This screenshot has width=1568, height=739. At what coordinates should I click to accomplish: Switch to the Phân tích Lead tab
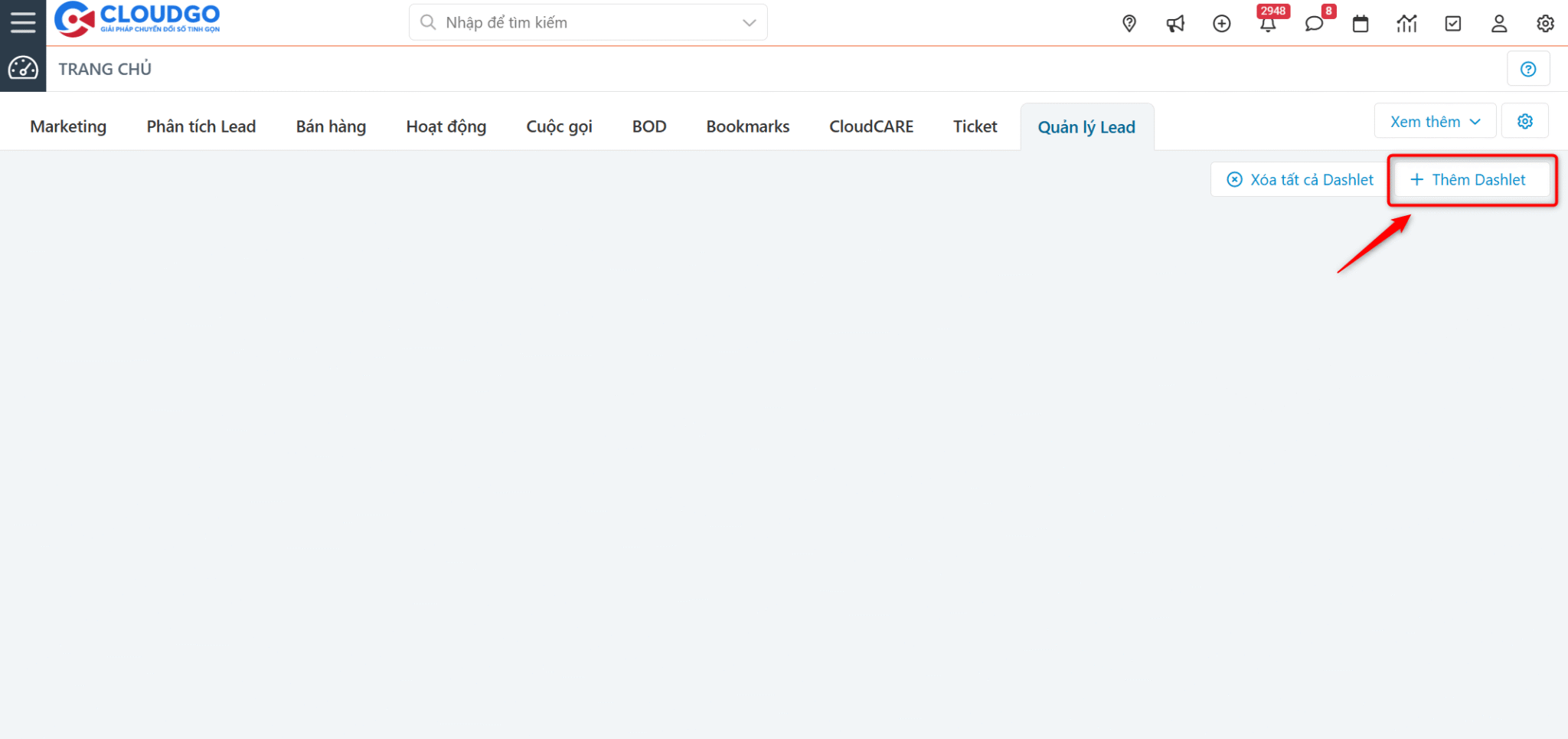(201, 126)
